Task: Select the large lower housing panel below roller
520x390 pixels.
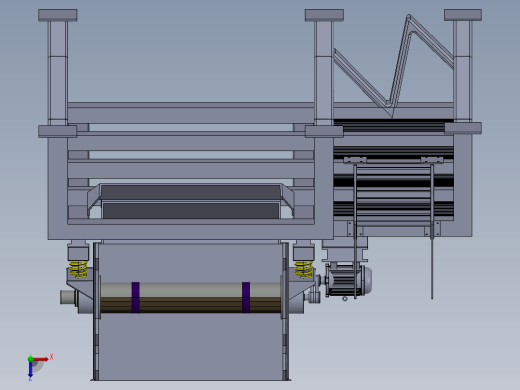Action: point(191,347)
